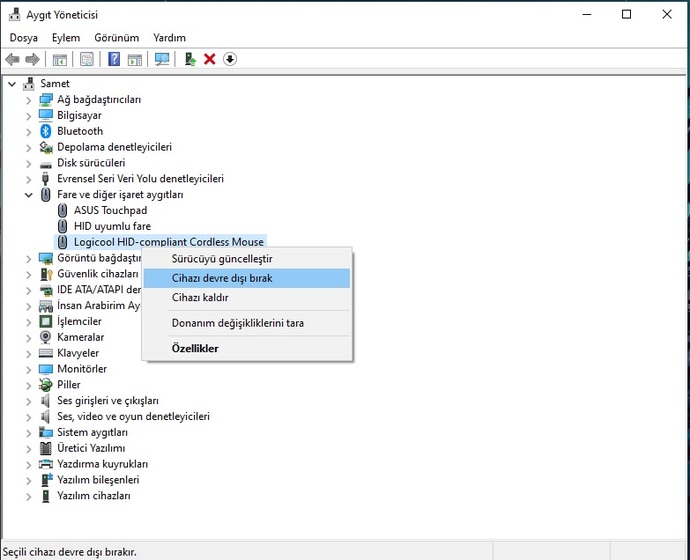This screenshot has width=690, height=560.
Task: Click the action pane toolbar icon
Action: (x=135, y=59)
